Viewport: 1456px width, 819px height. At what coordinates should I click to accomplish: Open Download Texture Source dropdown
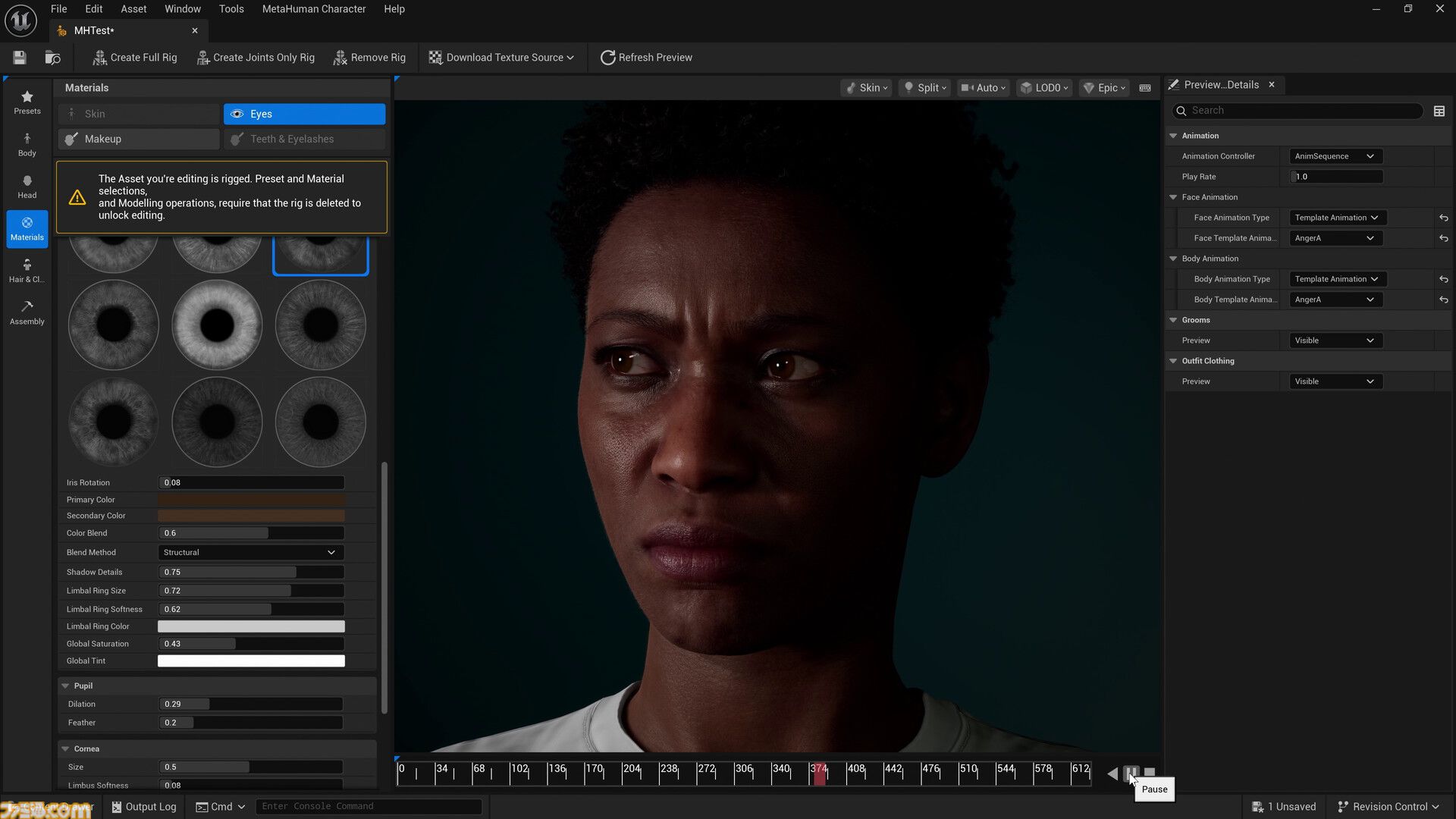tap(501, 58)
